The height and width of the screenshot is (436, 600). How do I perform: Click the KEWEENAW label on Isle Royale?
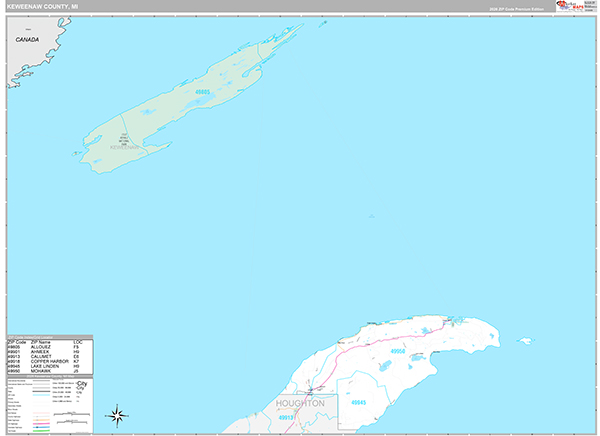[124, 147]
